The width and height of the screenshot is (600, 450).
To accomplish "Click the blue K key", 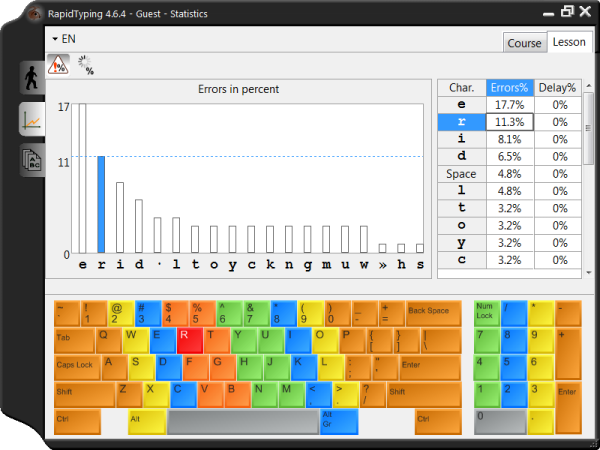I will click(x=304, y=368).
